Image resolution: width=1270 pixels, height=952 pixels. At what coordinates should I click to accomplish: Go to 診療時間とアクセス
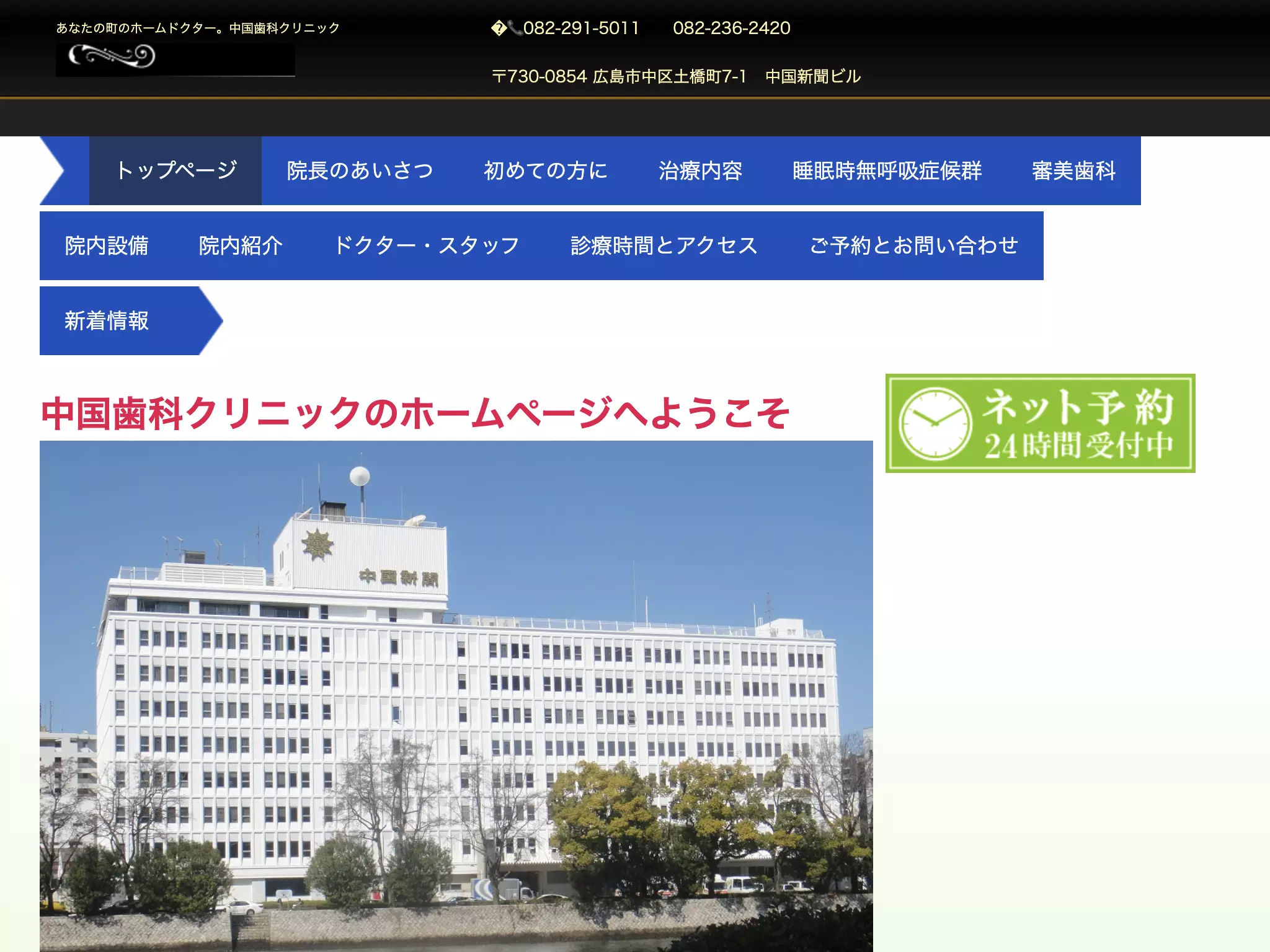(x=664, y=245)
